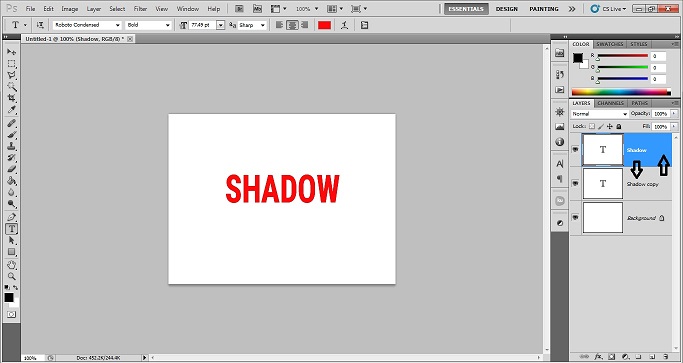Select the Dodge tool
Image resolution: width=683 pixels, height=363 pixels.
11,204
